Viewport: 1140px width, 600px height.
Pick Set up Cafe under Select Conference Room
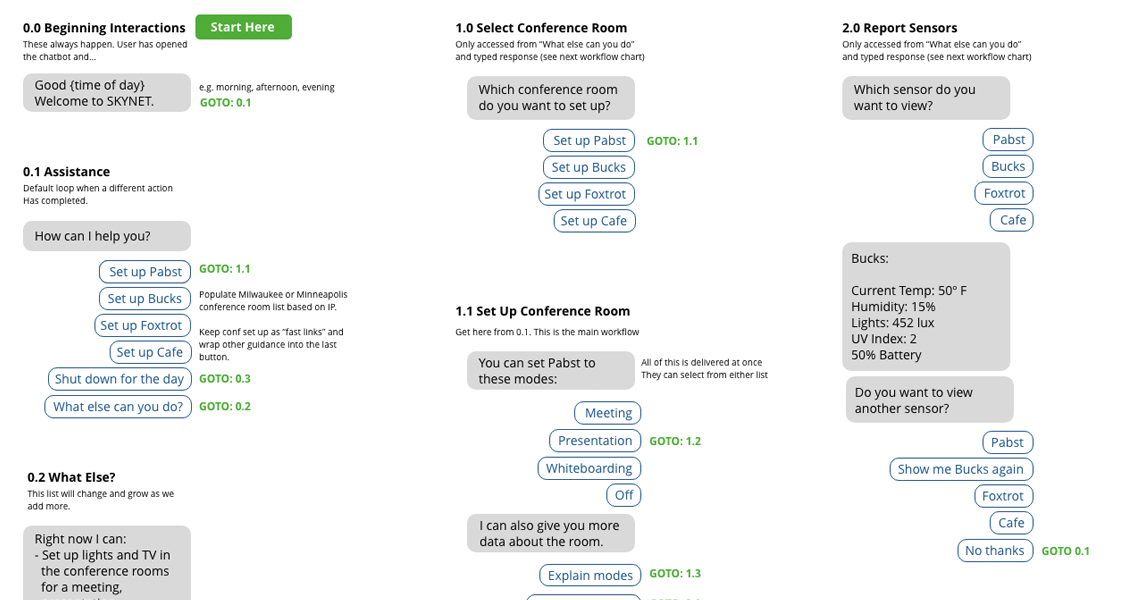[594, 221]
